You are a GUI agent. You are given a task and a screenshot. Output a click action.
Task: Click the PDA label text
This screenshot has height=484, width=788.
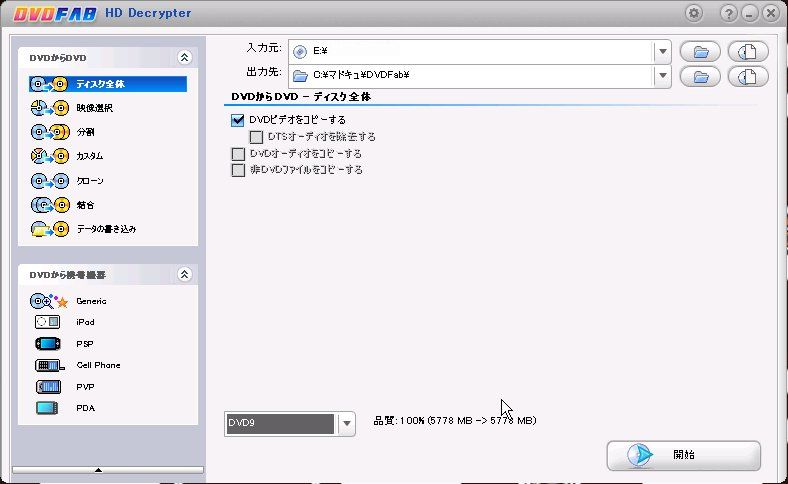pyautogui.click(x=85, y=408)
